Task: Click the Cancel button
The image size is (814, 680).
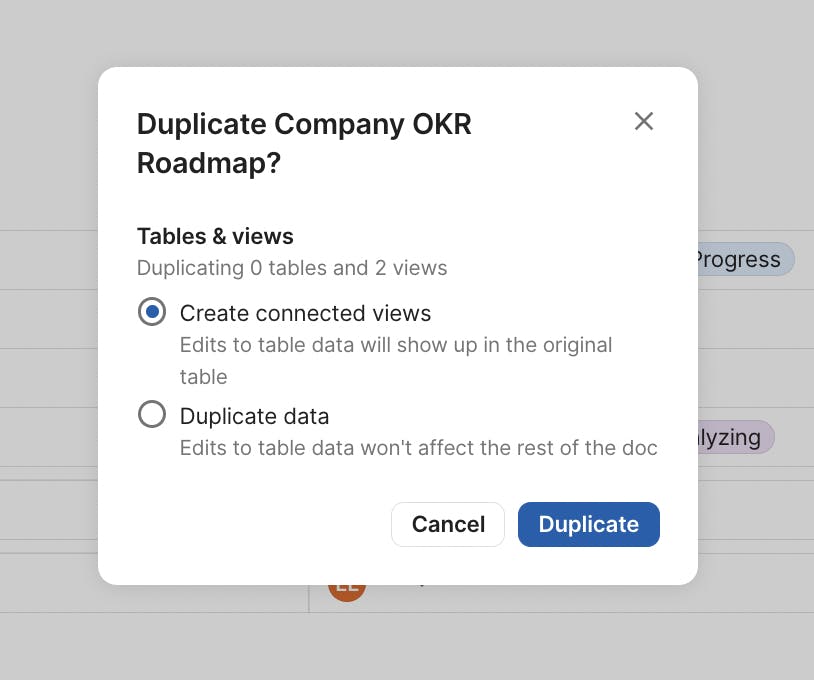Action: (x=448, y=524)
